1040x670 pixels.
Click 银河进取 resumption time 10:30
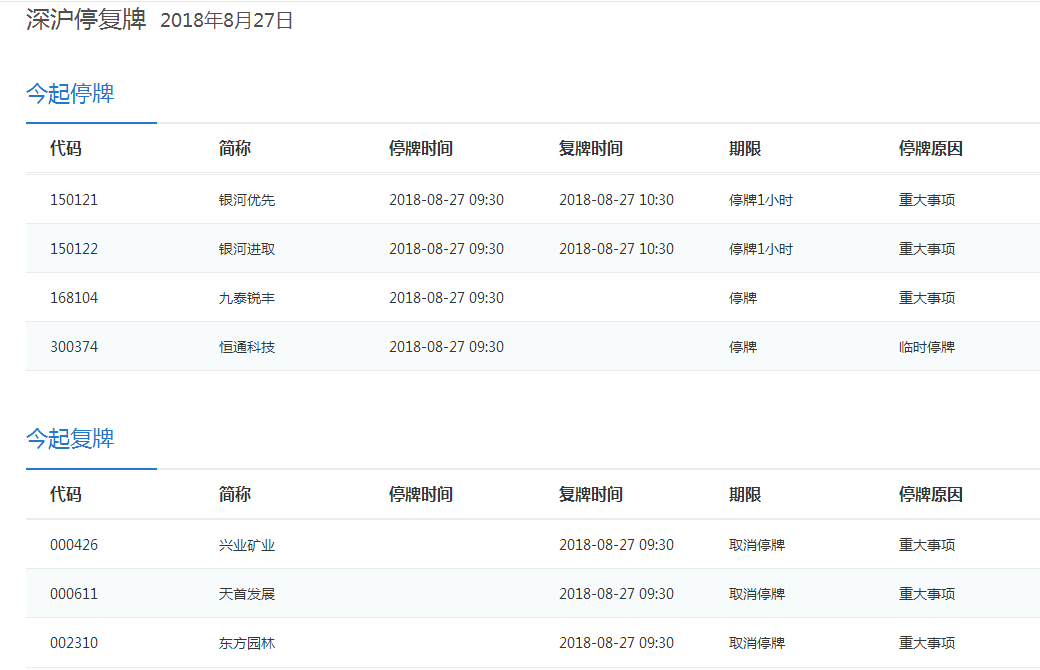(616, 249)
